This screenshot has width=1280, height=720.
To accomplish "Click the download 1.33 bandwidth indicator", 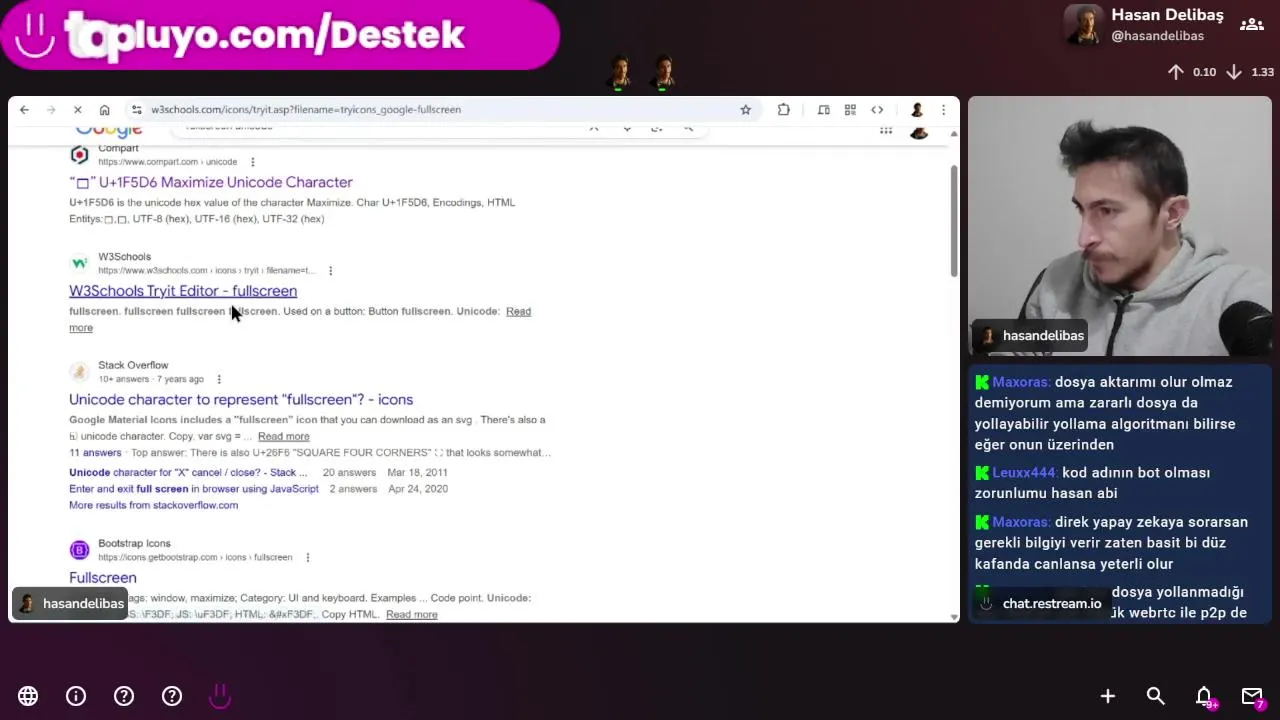I will coord(1250,72).
